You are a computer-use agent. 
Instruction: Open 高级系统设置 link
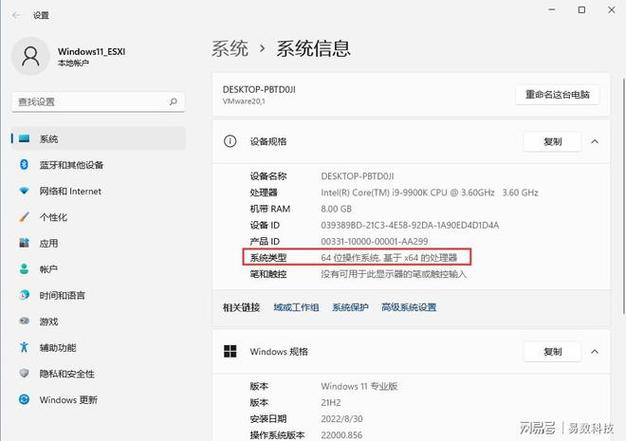point(409,307)
